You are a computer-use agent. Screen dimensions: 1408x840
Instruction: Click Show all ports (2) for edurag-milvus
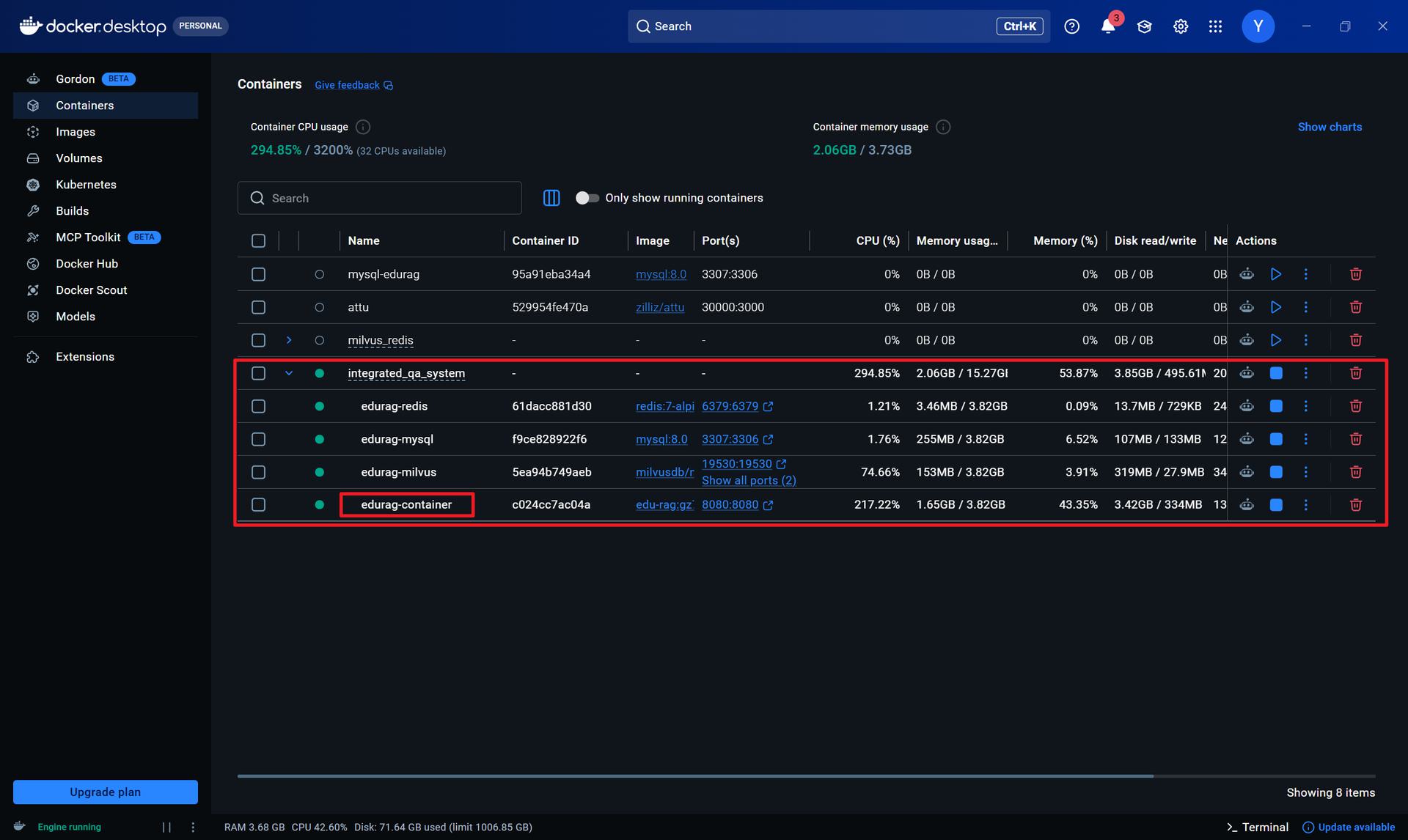(749, 480)
